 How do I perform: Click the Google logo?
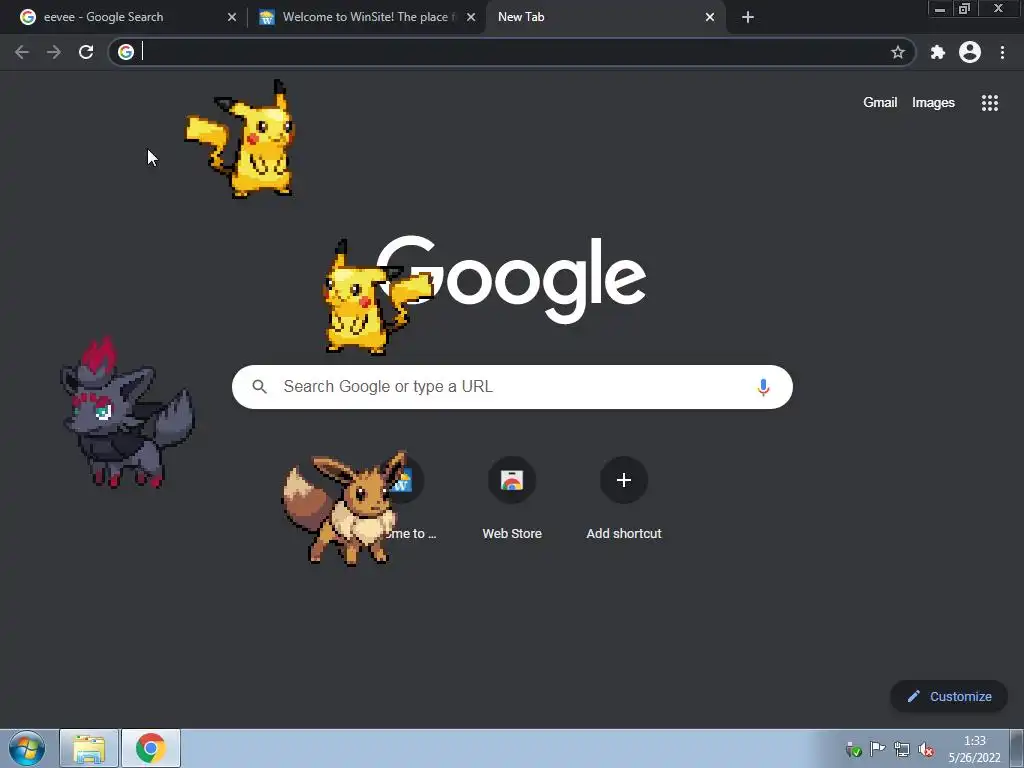512,280
